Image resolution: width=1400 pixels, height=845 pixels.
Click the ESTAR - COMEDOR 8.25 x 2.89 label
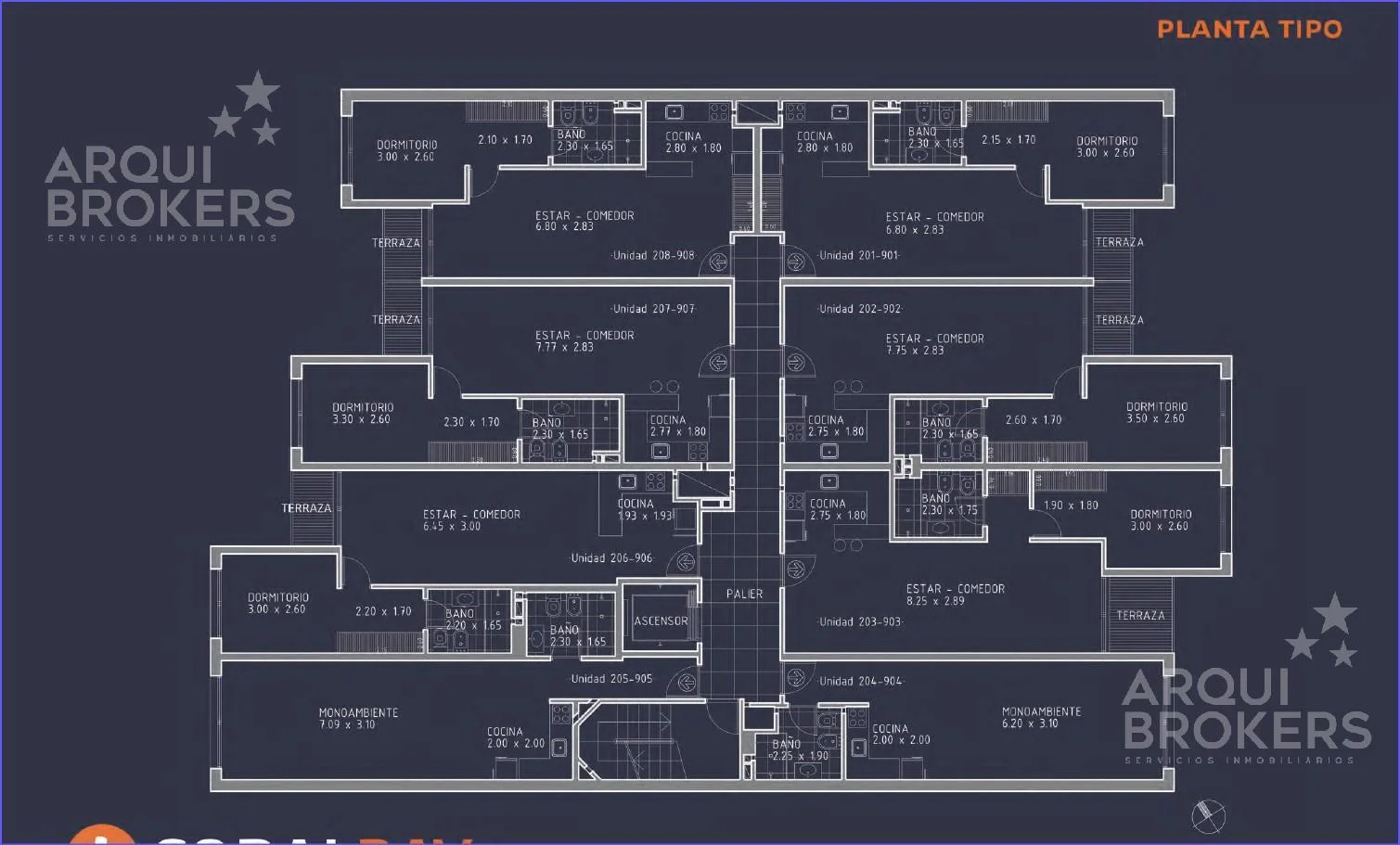pos(955,595)
